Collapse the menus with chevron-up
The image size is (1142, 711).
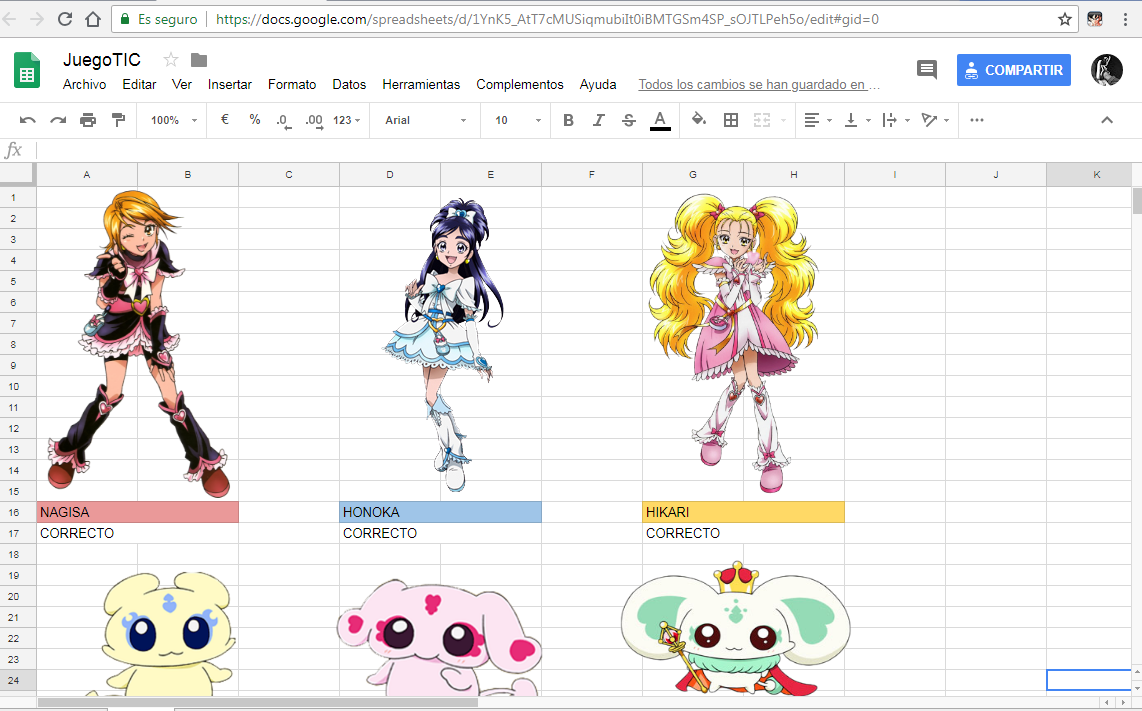coord(1107,120)
